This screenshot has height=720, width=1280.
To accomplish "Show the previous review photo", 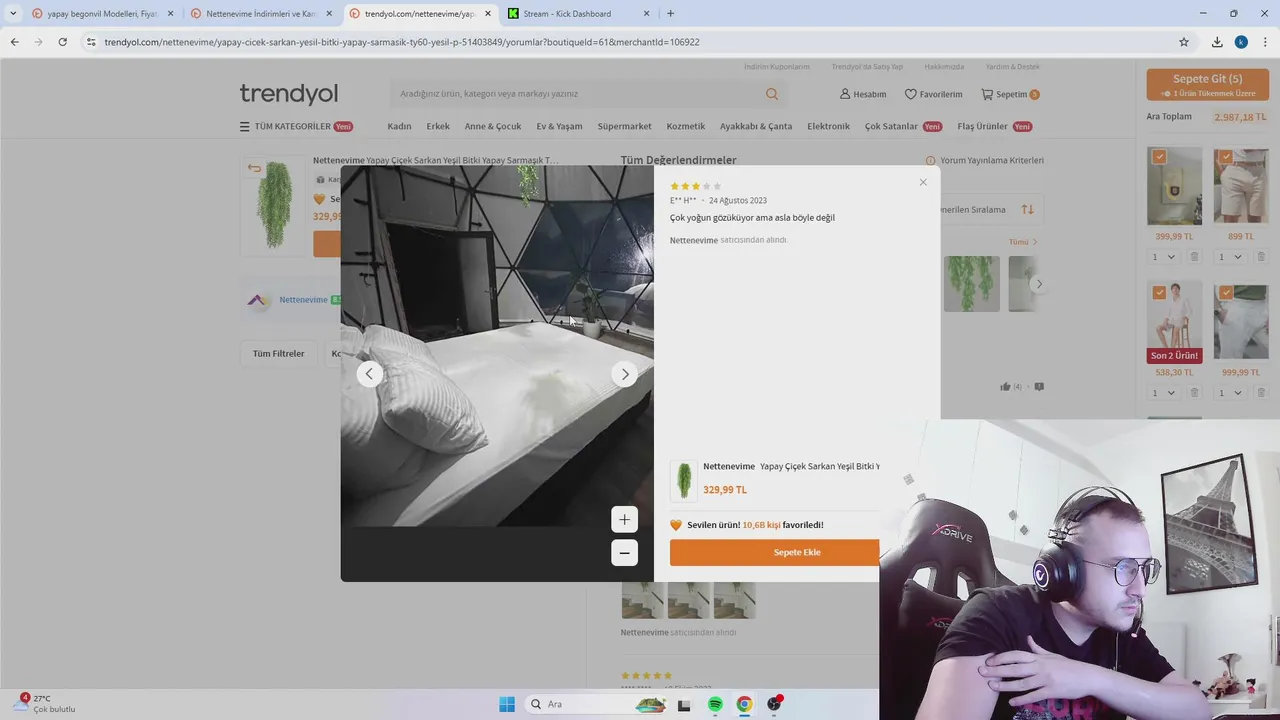I will coord(369,374).
